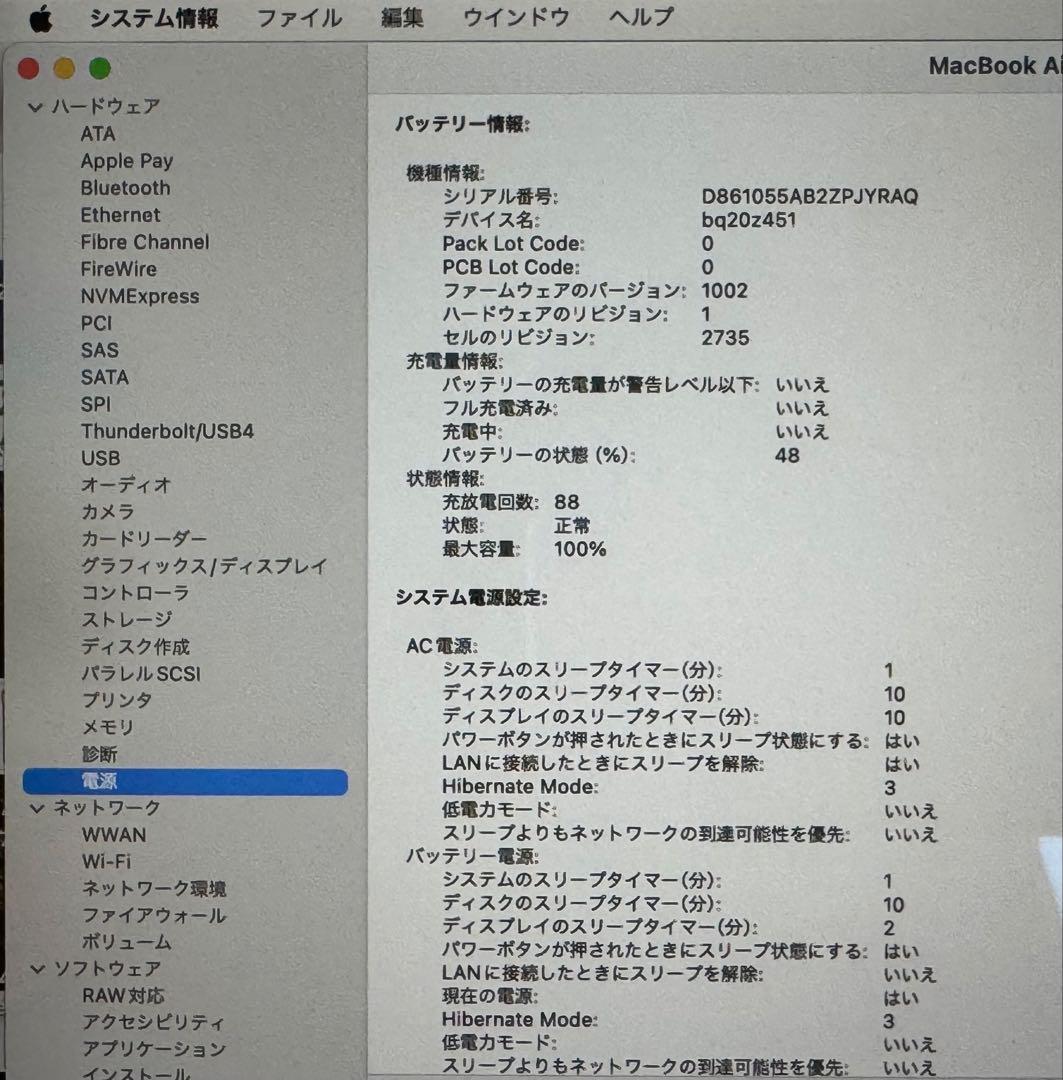
Task: Select ディスク作成 in the sidebar
Action: pyautogui.click(x=136, y=647)
